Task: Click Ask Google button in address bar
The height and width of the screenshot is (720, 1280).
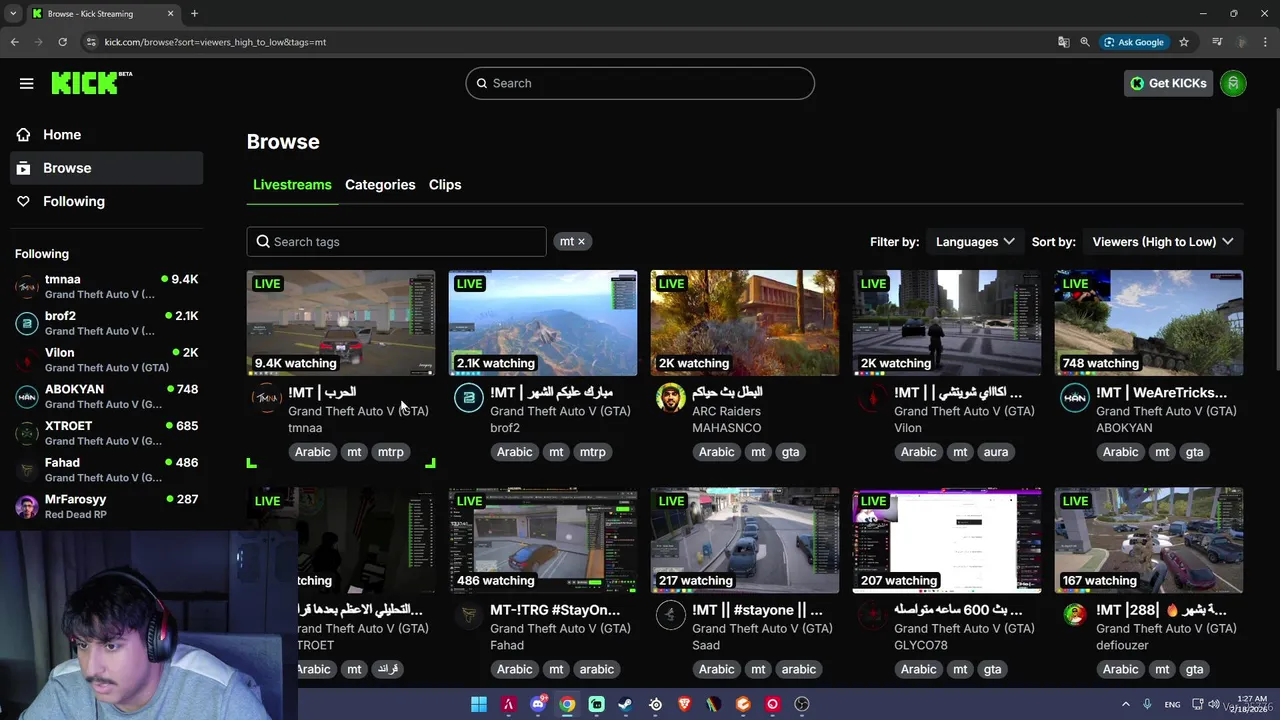Action: click(1134, 42)
